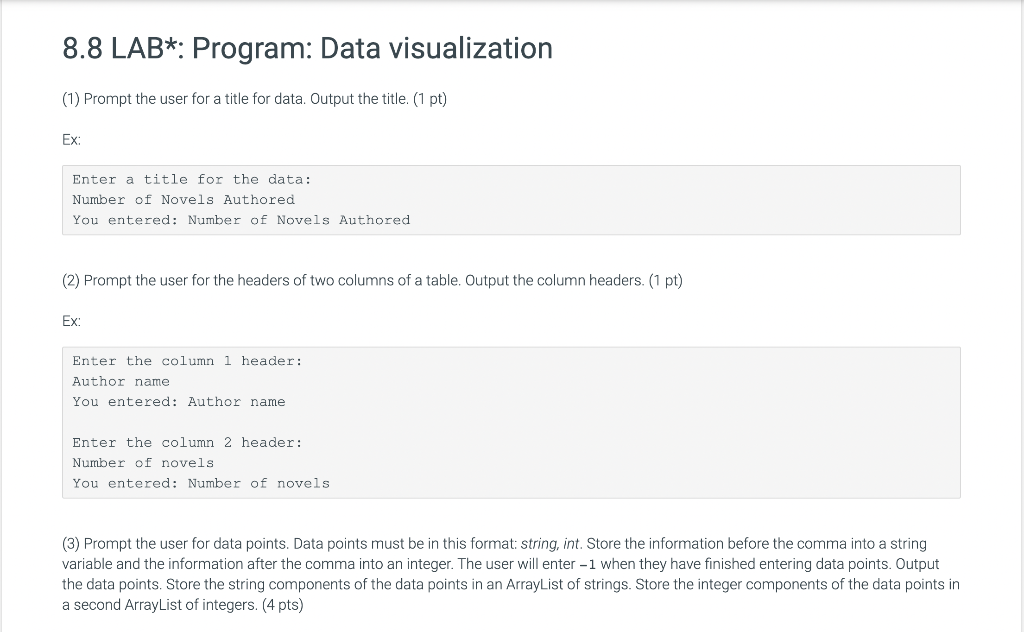Click the '8.8 LAB*: Program: Data visualization' heading
Image resolution: width=1024 pixels, height=632 pixels.
308,48
